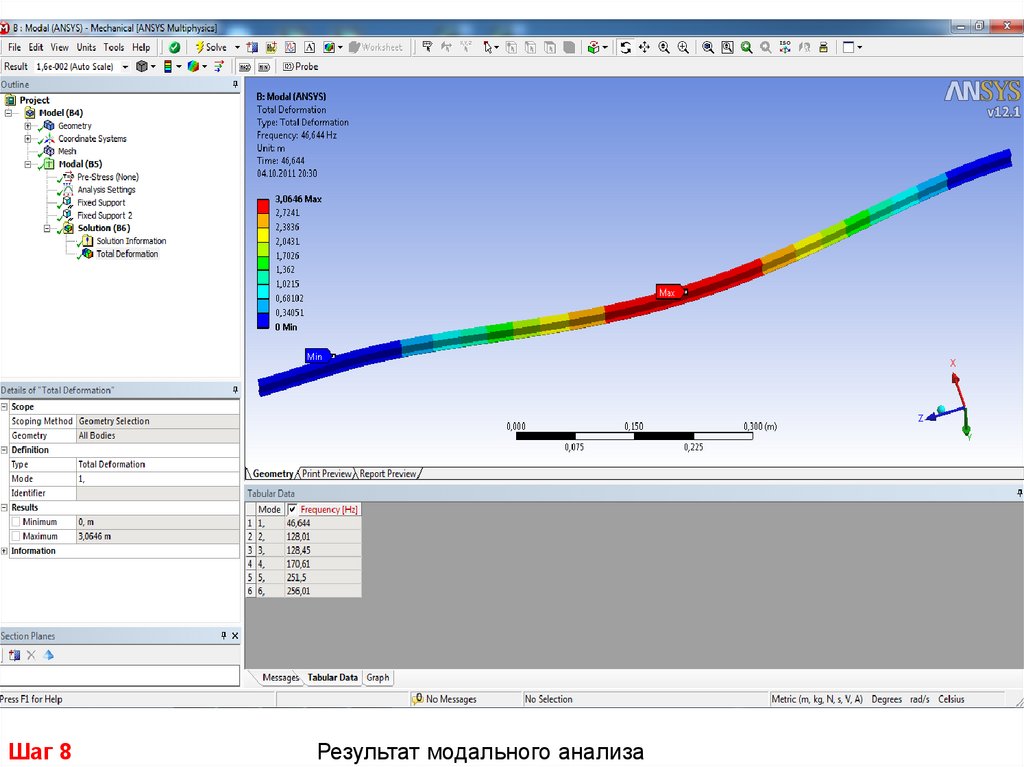Image resolution: width=1024 pixels, height=767 pixels.
Task: Expand the Geometry tree node
Action: tap(28, 126)
